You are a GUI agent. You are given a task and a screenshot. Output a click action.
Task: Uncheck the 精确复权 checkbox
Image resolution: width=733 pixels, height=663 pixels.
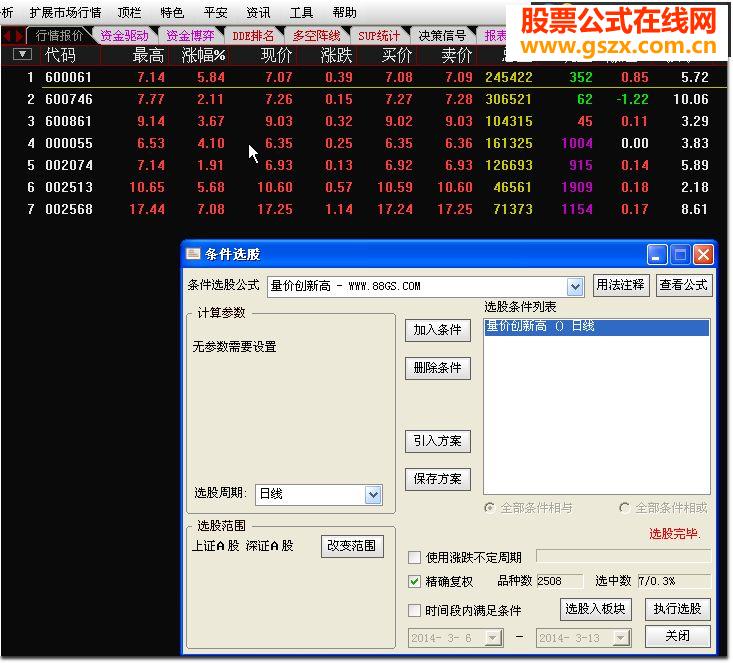click(414, 581)
